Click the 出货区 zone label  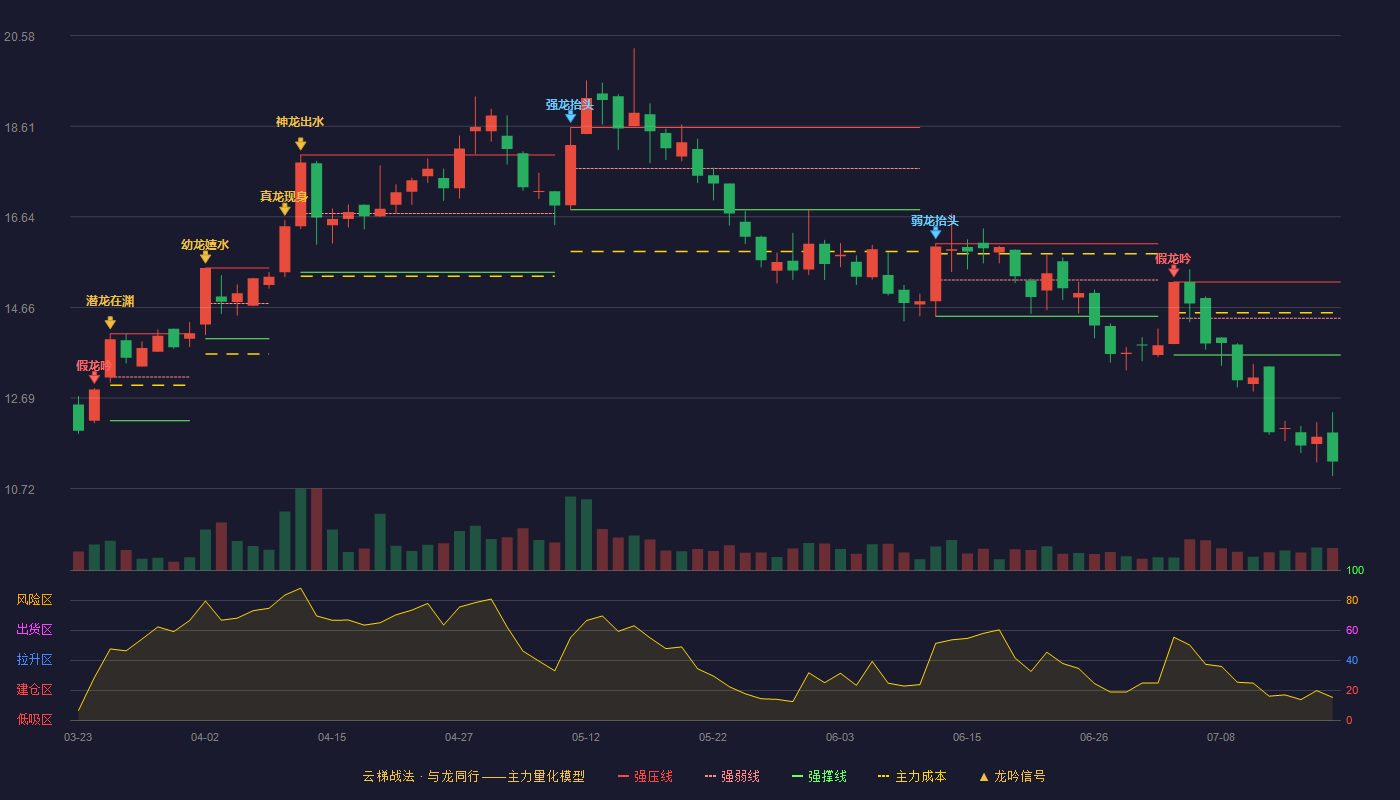pyautogui.click(x=34, y=630)
